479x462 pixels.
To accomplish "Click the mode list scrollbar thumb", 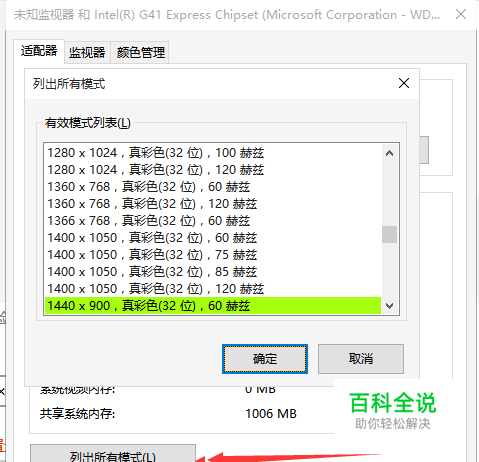I will (x=389, y=234).
